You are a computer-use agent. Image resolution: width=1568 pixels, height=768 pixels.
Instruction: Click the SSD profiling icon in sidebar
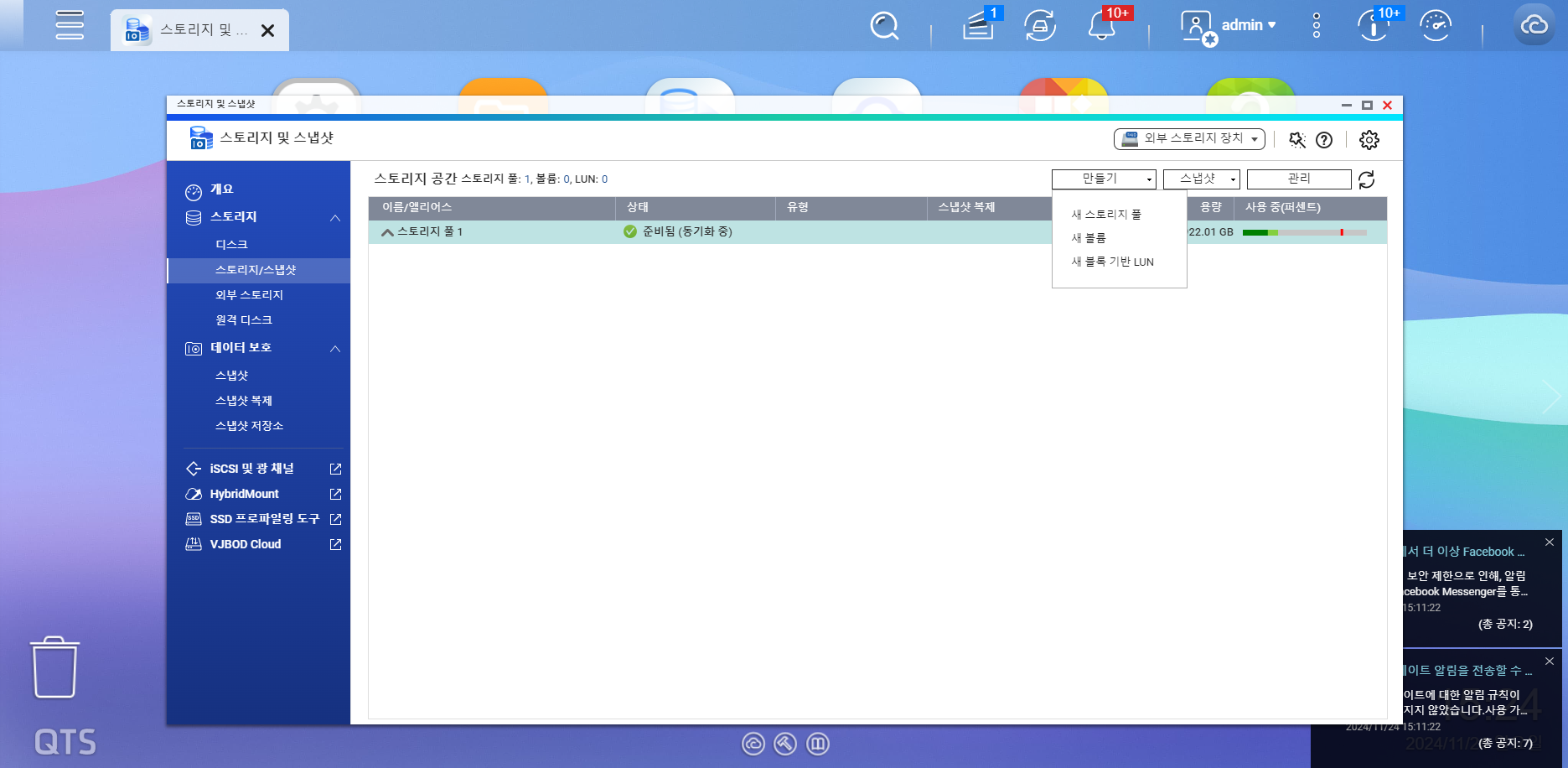tap(194, 519)
